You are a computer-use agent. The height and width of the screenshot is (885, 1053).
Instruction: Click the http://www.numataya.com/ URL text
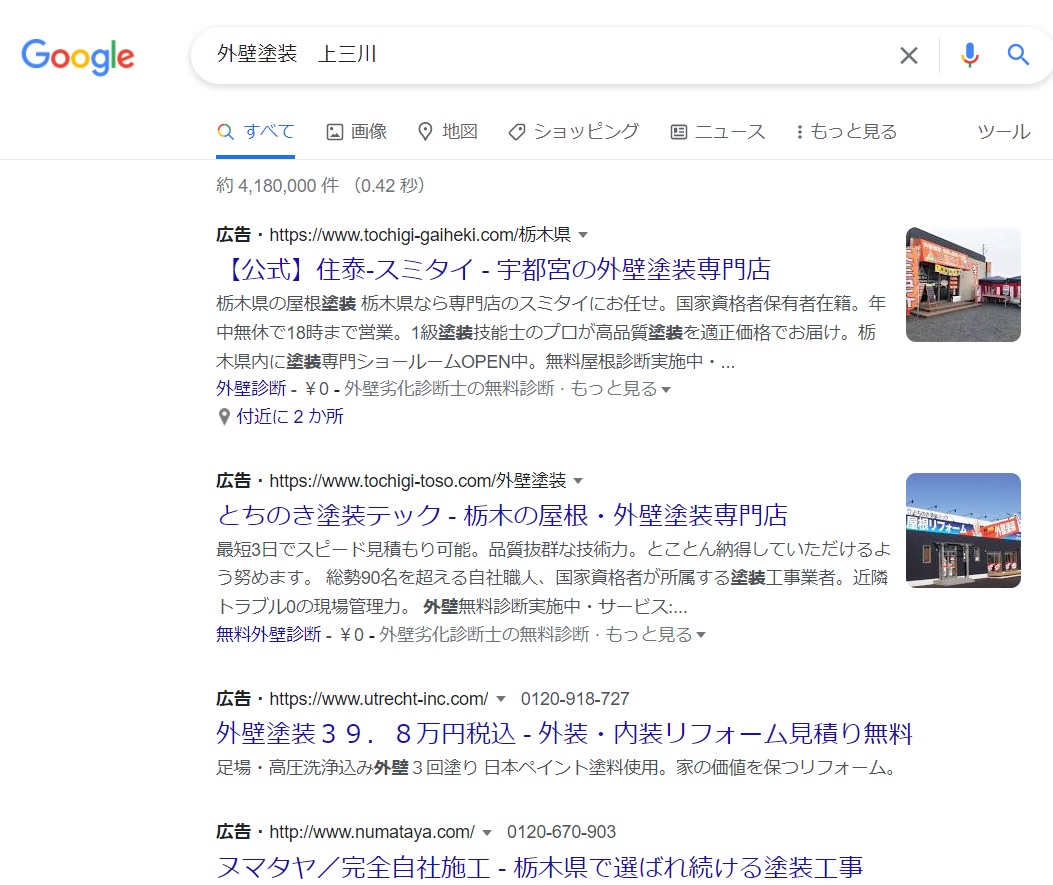[x=372, y=832]
